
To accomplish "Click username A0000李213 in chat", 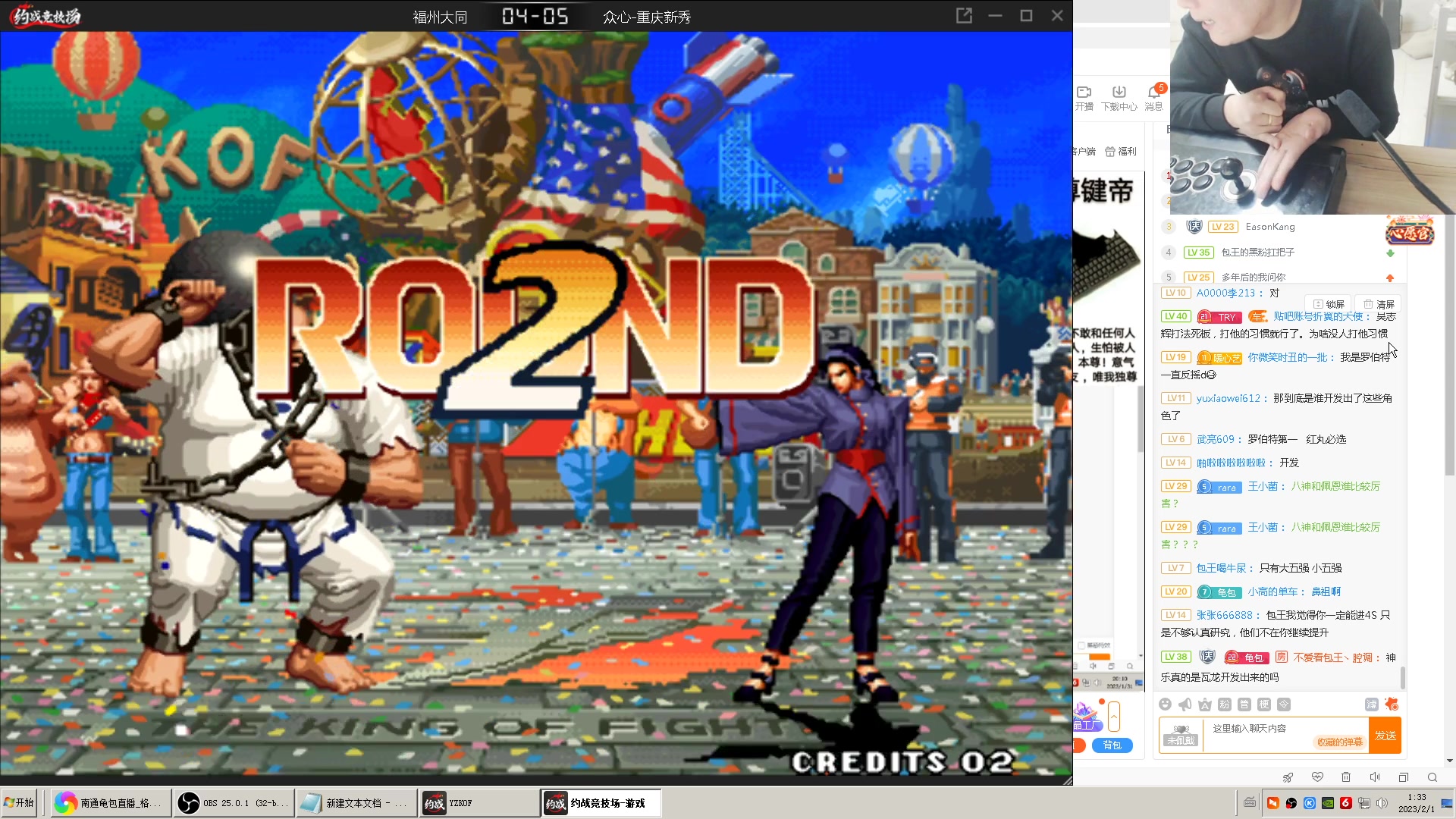I will coord(1225,293).
